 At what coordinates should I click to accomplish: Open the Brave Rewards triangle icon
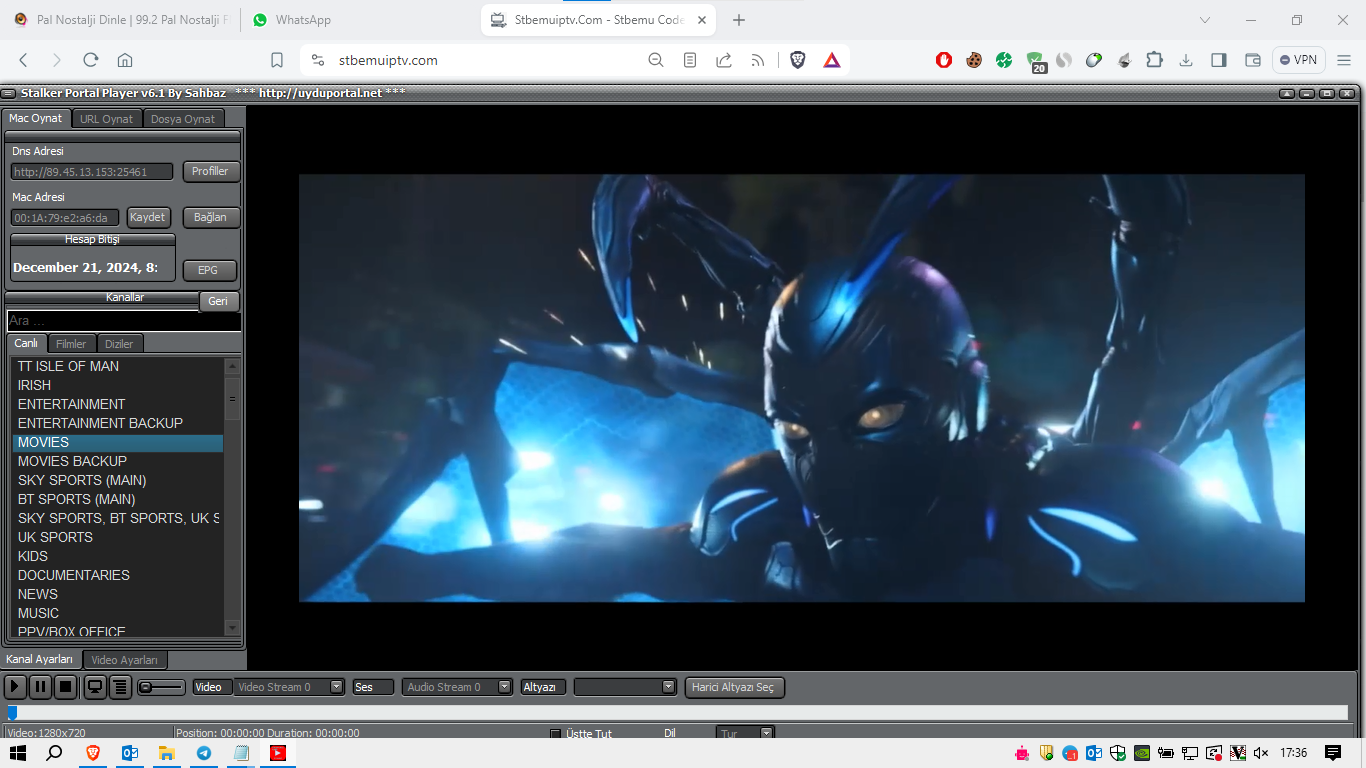832,60
